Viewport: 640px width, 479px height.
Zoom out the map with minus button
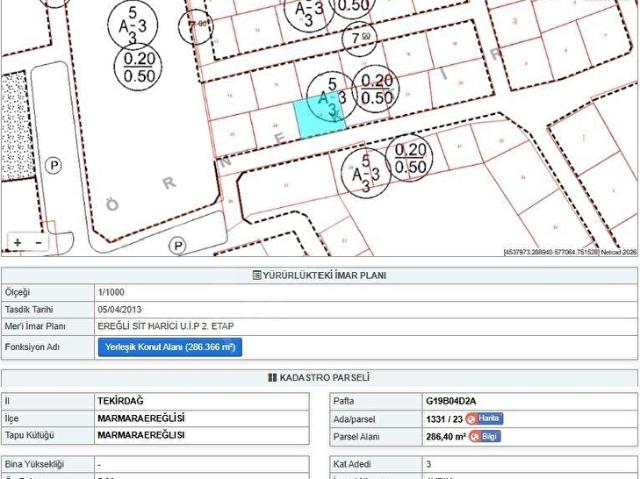click(39, 242)
